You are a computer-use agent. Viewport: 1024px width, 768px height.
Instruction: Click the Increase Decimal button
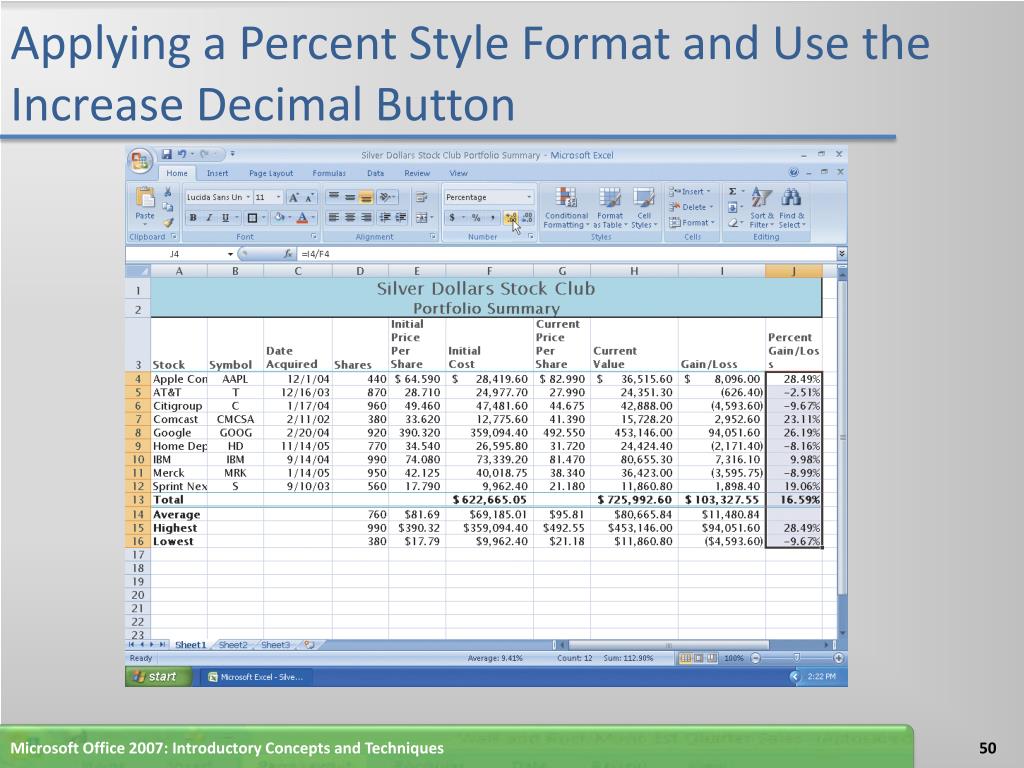[x=511, y=217]
